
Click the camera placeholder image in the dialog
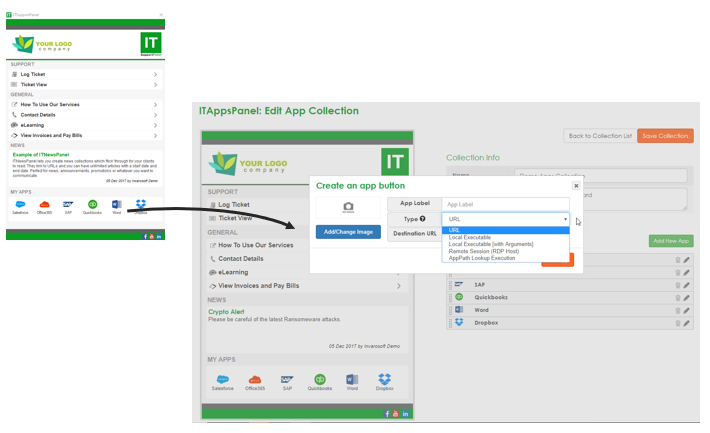348,207
